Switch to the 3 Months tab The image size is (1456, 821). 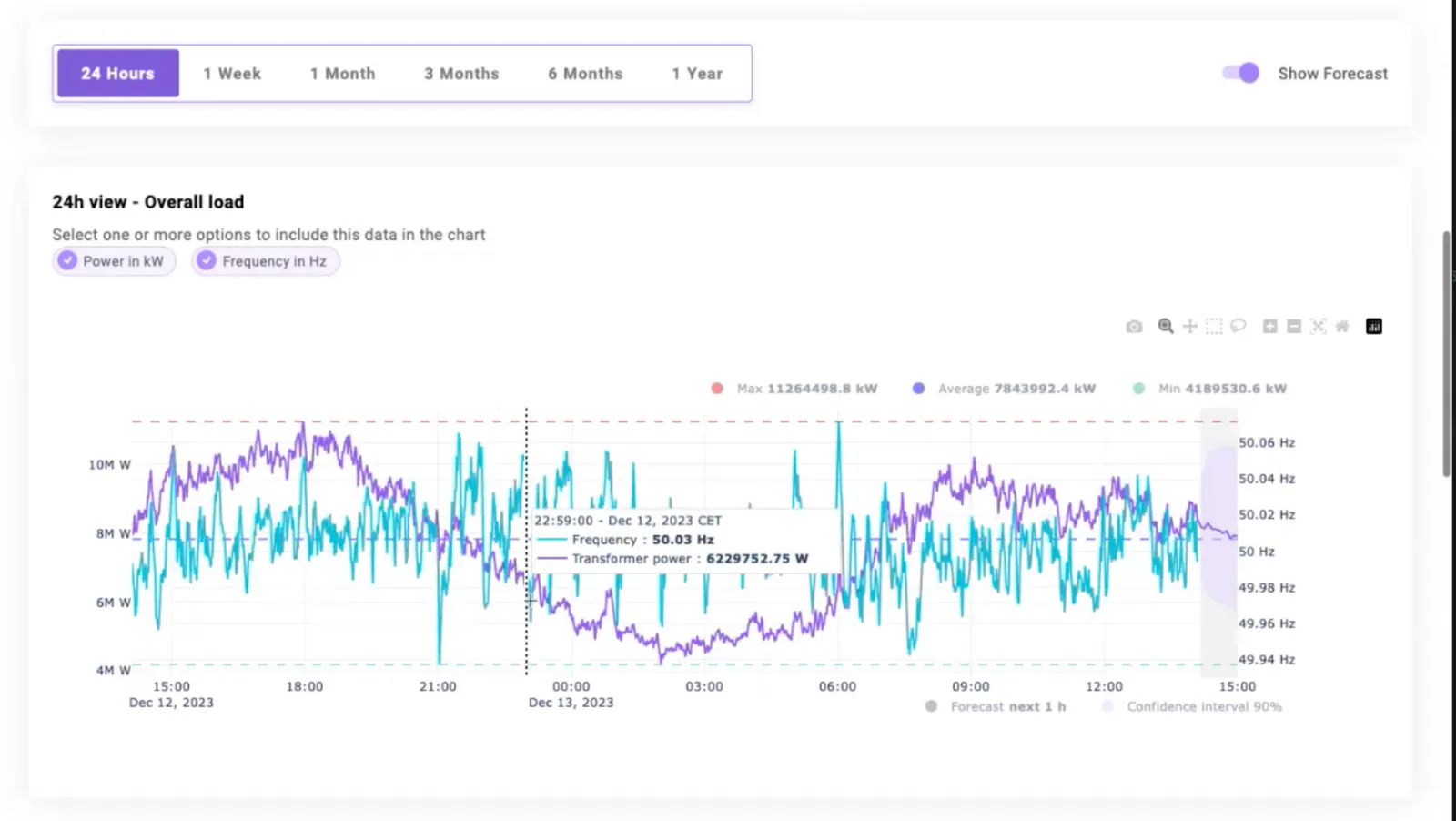pos(461,73)
